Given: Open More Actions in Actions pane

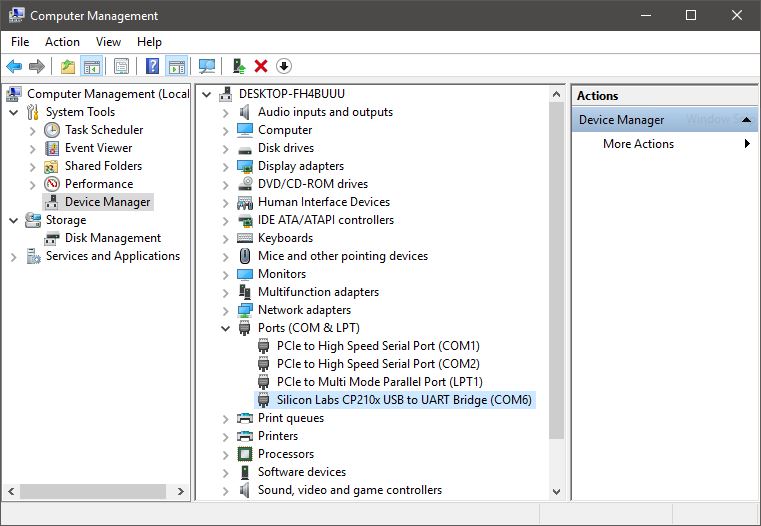Looking at the screenshot, I should pyautogui.click(x=638, y=144).
